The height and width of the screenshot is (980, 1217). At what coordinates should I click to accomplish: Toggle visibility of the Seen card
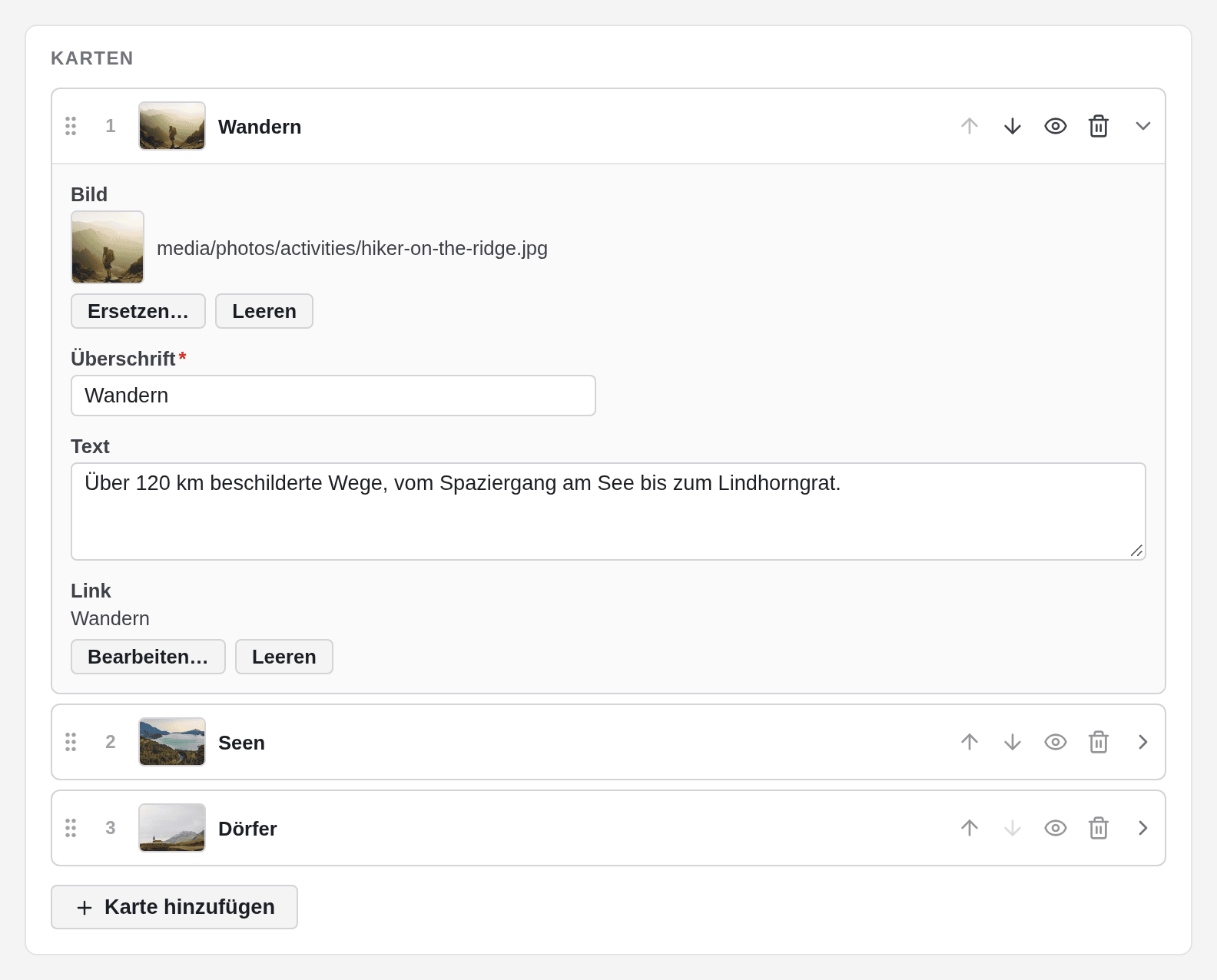pos(1056,742)
